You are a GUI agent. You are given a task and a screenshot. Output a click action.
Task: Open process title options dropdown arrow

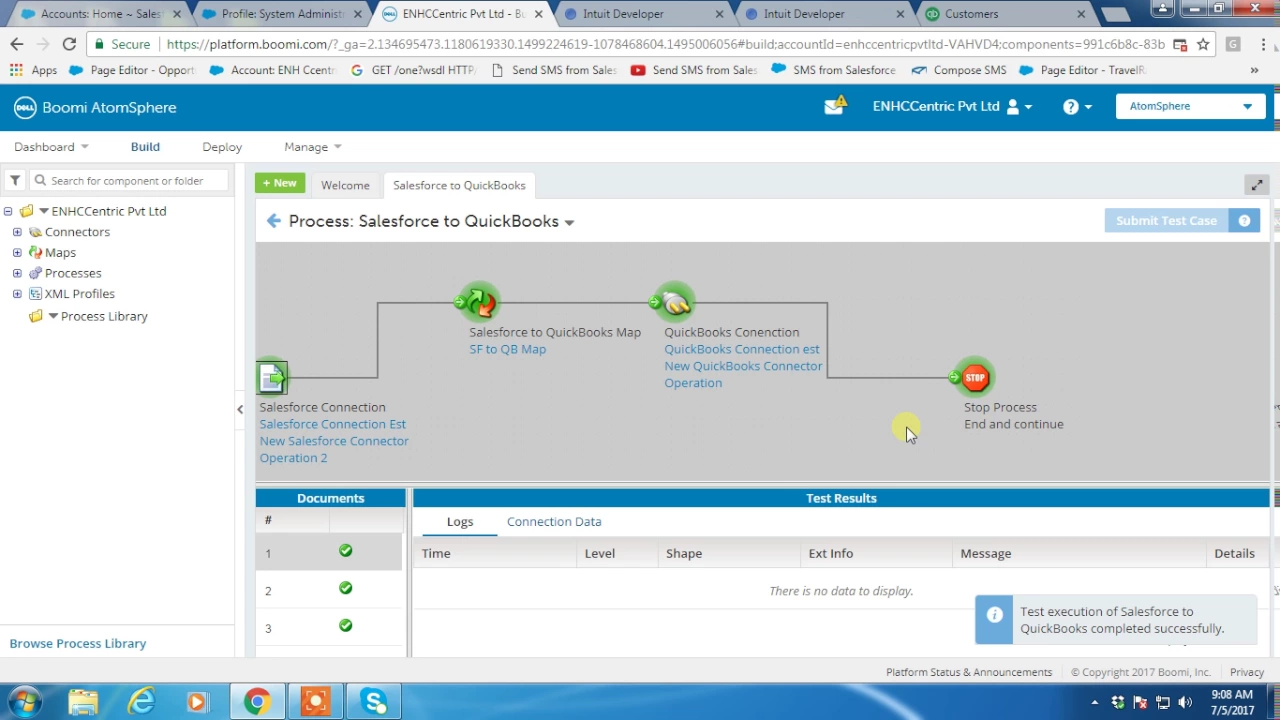click(x=569, y=222)
